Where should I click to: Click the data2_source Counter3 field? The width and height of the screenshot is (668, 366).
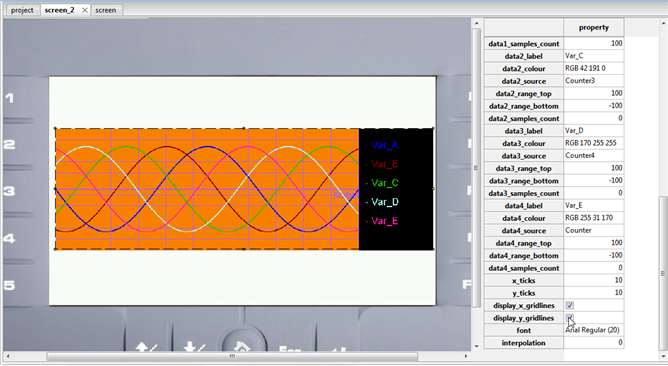(x=594, y=81)
